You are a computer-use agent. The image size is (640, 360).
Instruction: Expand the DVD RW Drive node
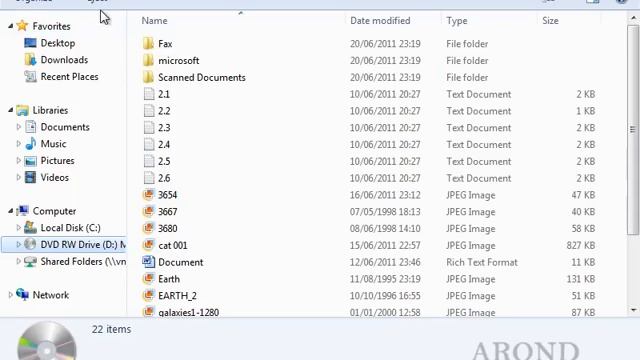click(x=18, y=244)
